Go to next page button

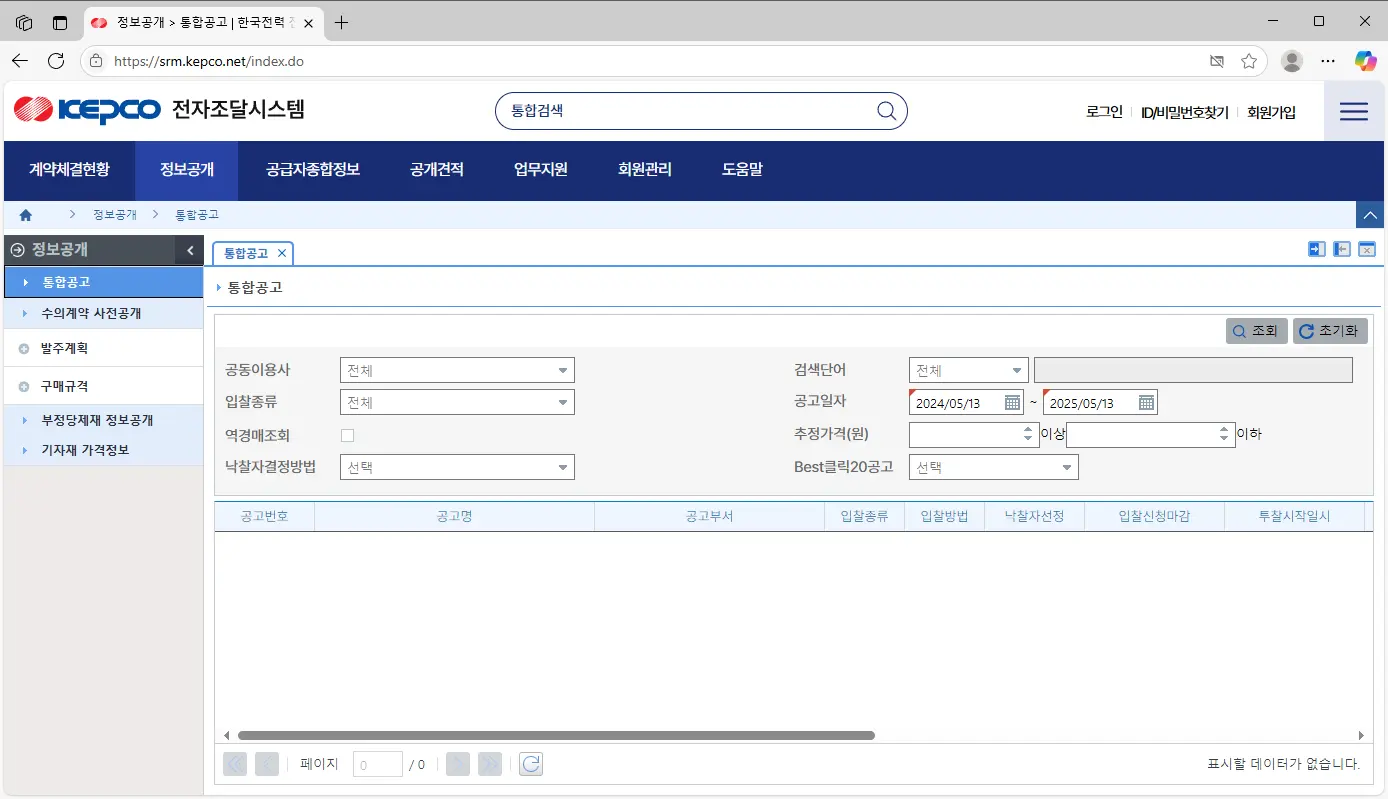[458, 764]
